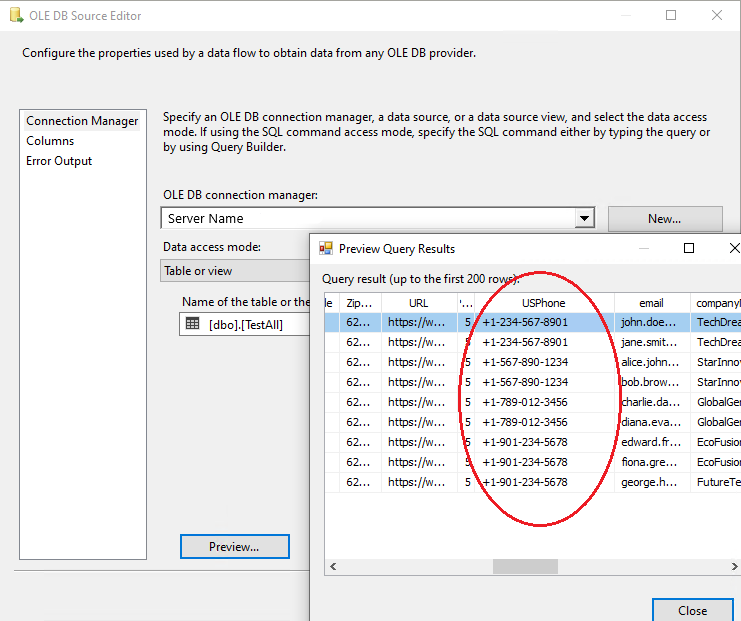This screenshot has height=621, width=741.
Task: Open the Error Output page
Action: (x=59, y=161)
